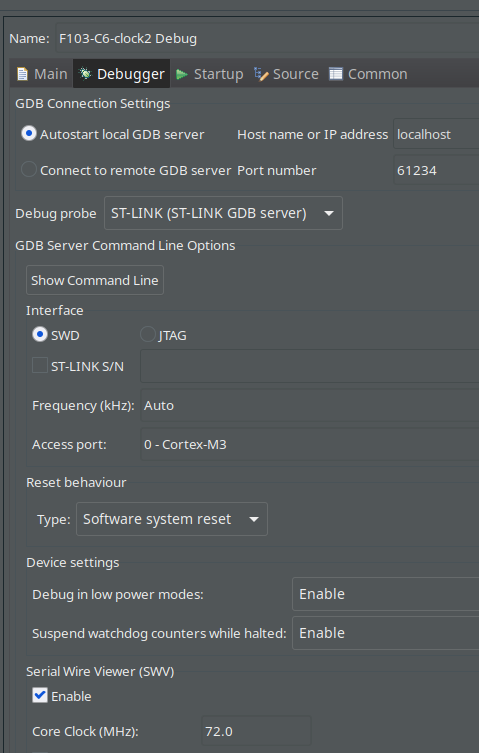Click the Main tab document icon
The height and width of the screenshot is (753, 479).
[x=22, y=74]
